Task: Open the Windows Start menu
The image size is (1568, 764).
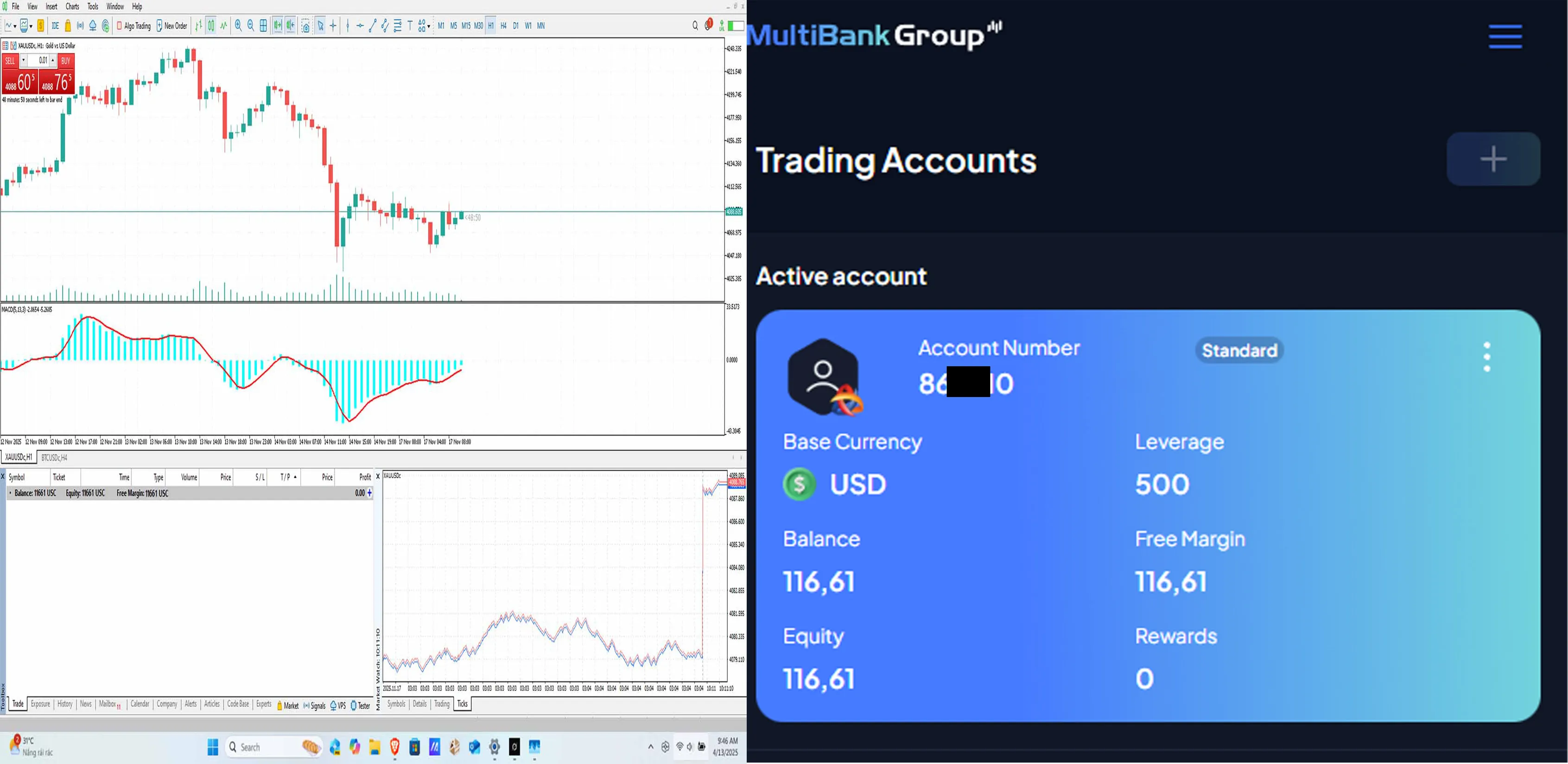Action: [x=212, y=747]
